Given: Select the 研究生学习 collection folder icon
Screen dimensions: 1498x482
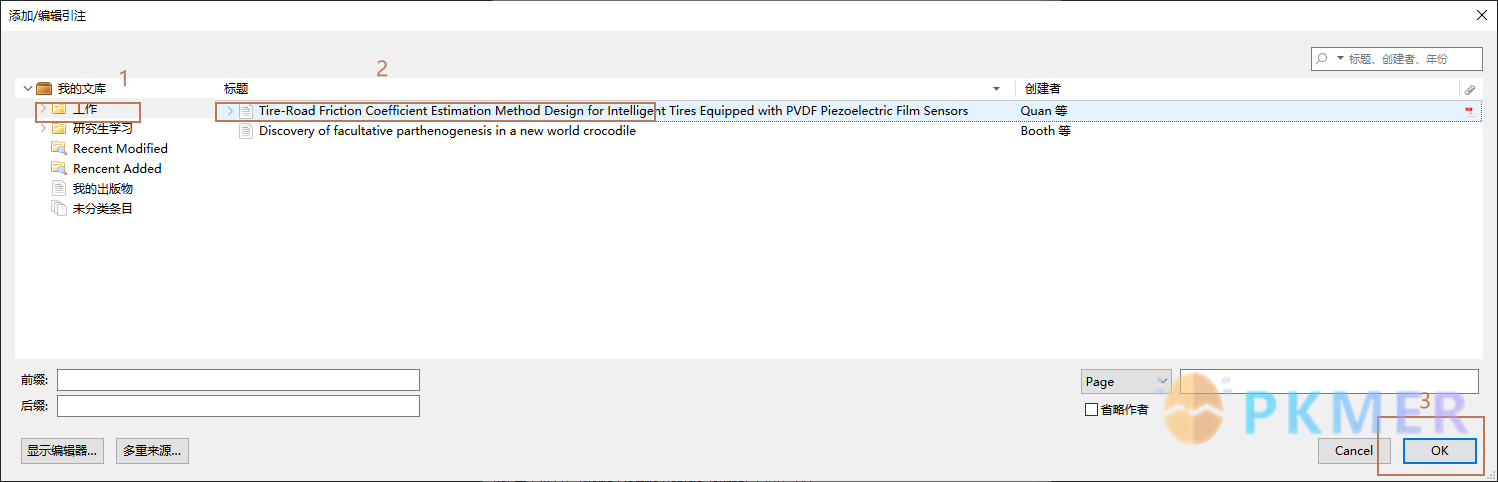Looking at the screenshot, I should coord(59,128).
